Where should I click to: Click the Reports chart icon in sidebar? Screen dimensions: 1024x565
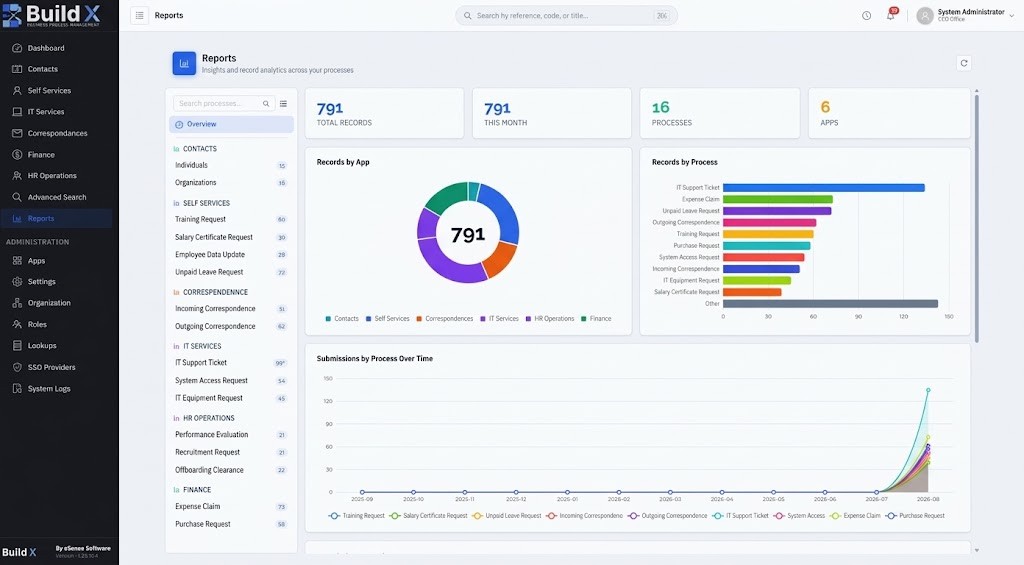click(x=17, y=218)
